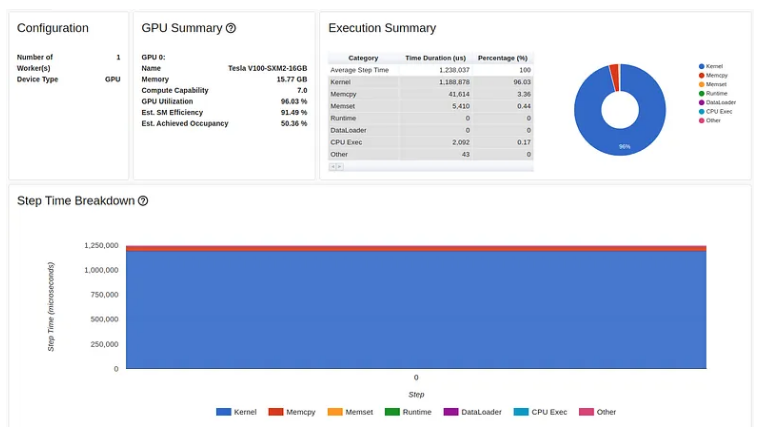
Task: Click the Kernel blue dot in pie legend
Action: pyautogui.click(x=701, y=66)
